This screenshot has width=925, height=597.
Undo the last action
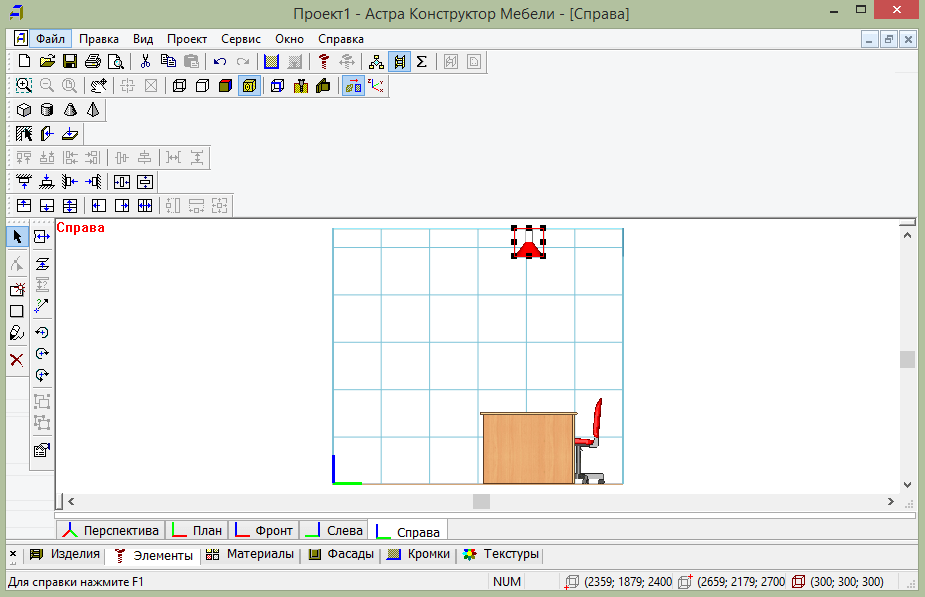[220, 61]
